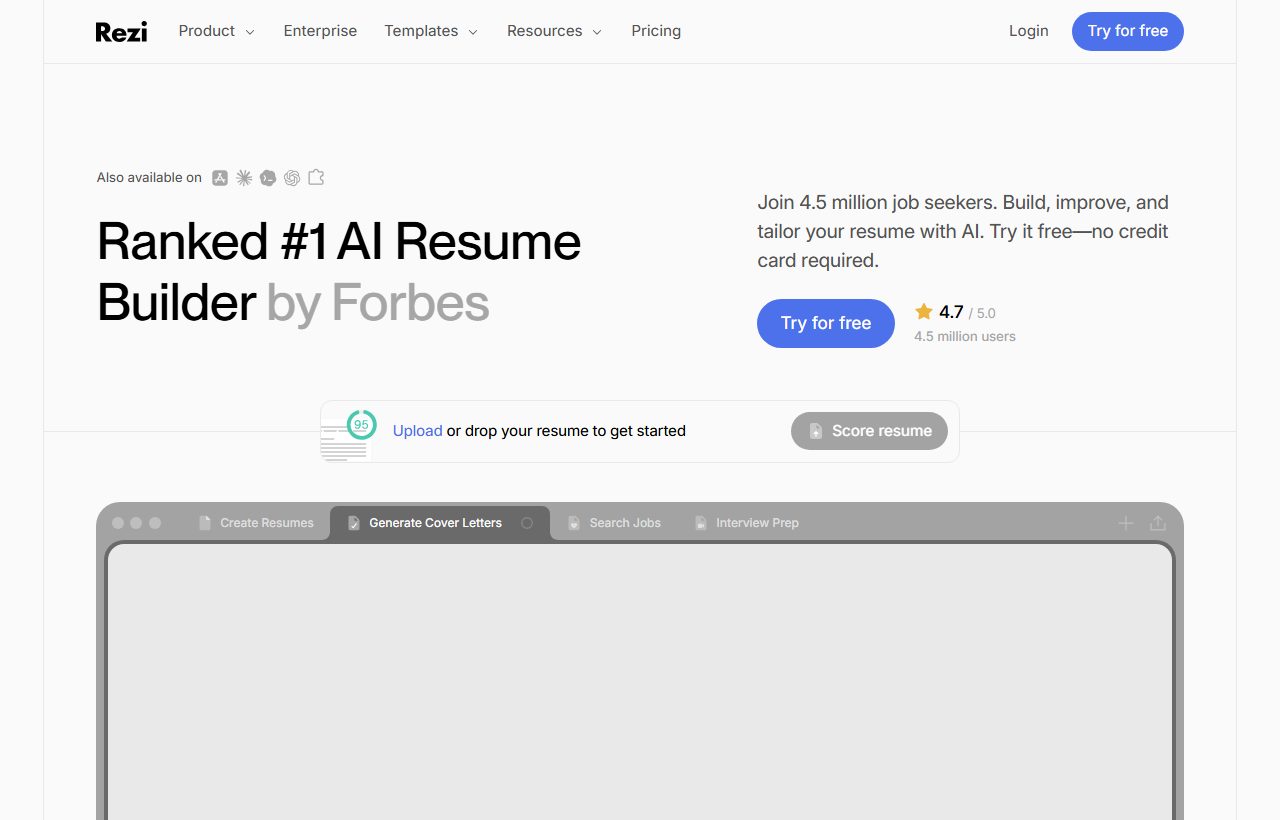Image resolution: width=1280 pixels, height=820 pixels.
Task: Click the Login link
Action: click(x=1029, y=31)
